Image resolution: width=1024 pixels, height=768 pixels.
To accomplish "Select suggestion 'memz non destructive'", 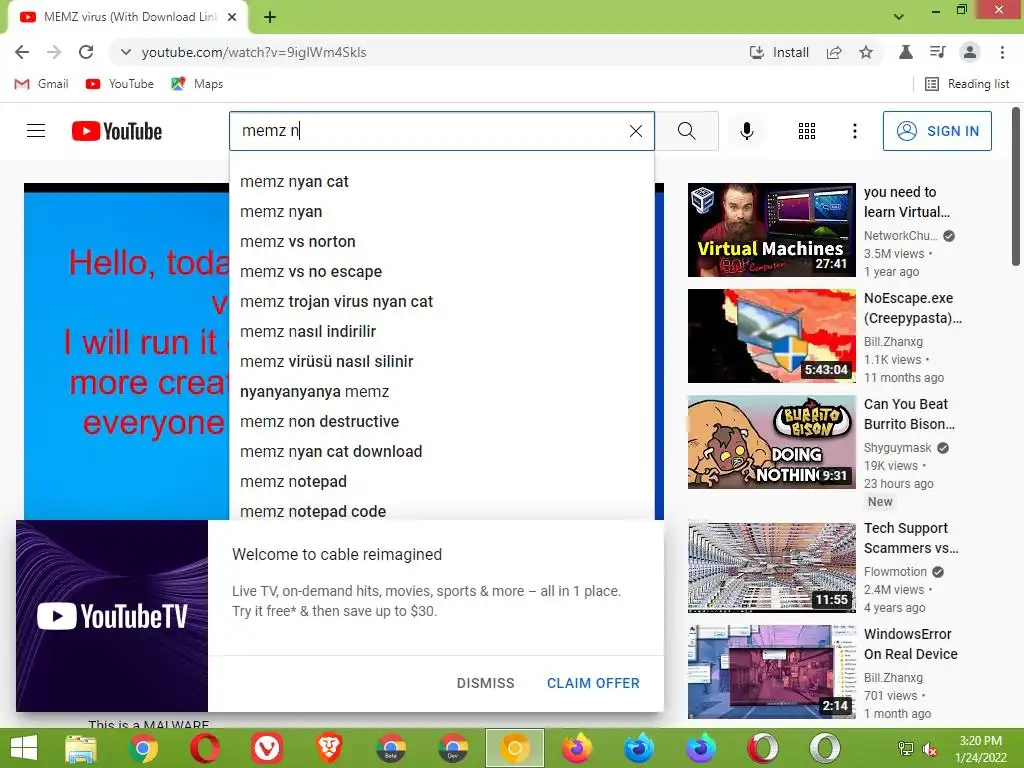I will [441, 422].
